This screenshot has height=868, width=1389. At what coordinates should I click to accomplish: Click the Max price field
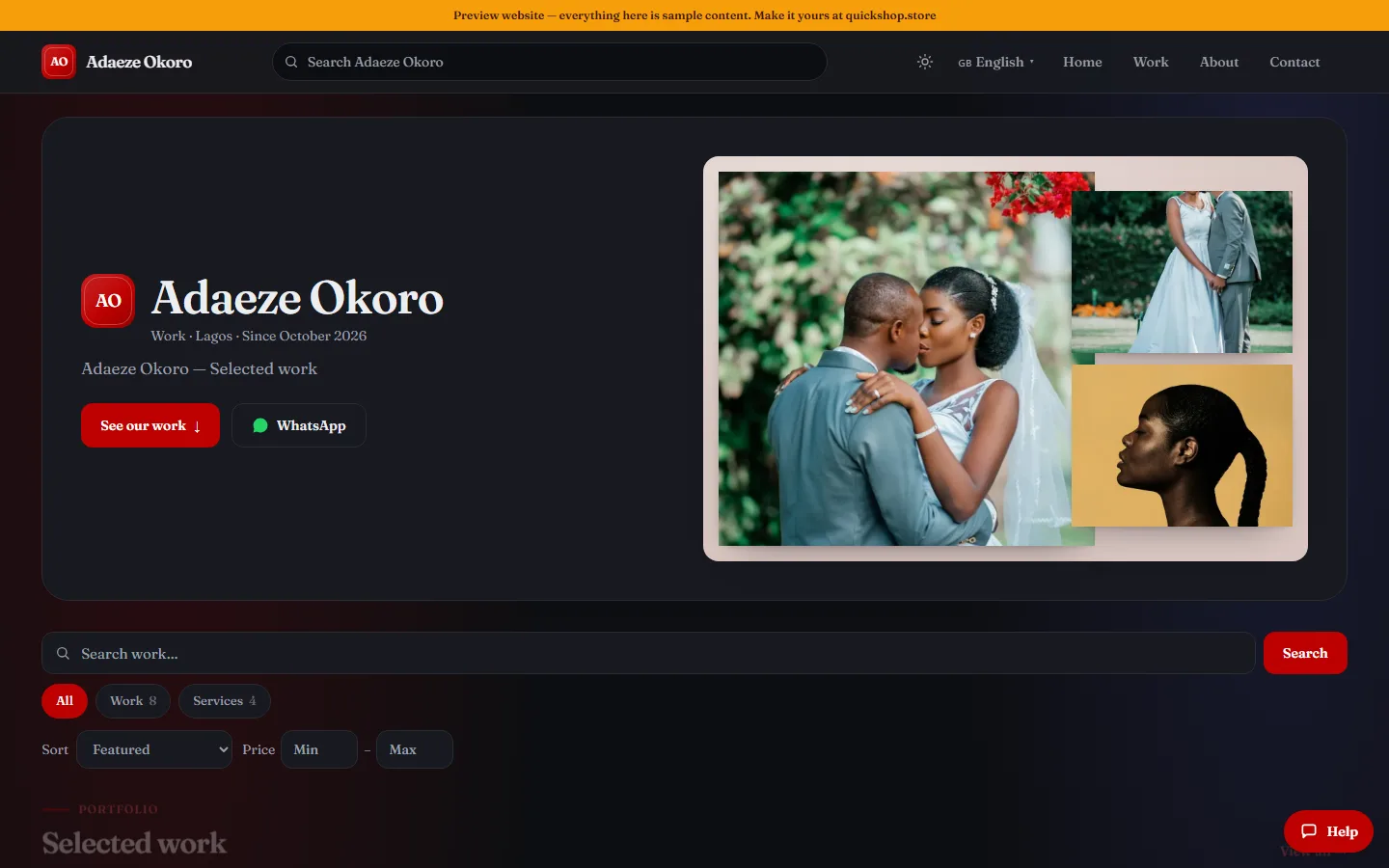(415, 749)
